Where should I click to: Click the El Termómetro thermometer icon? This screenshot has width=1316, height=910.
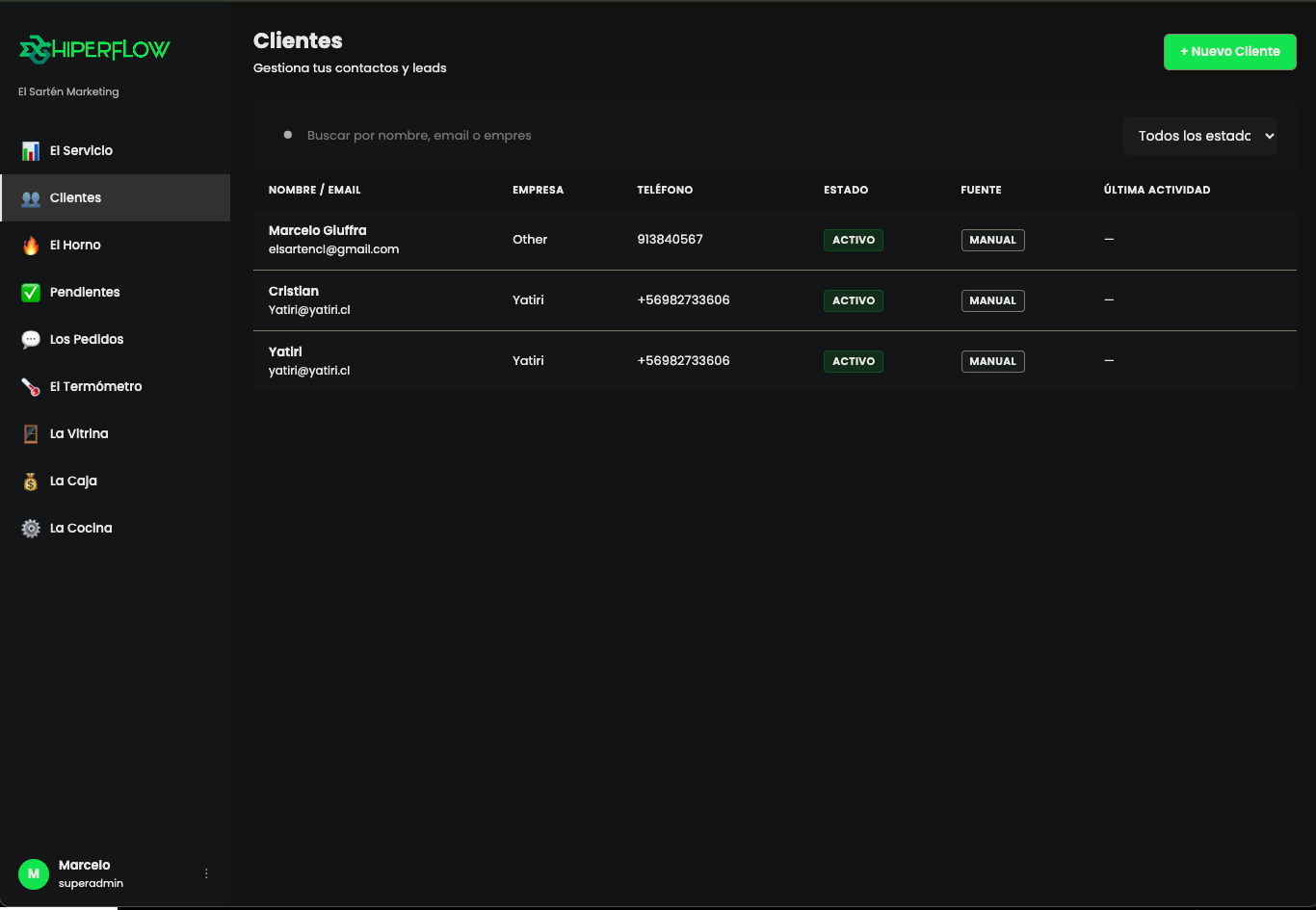[31, 387]
